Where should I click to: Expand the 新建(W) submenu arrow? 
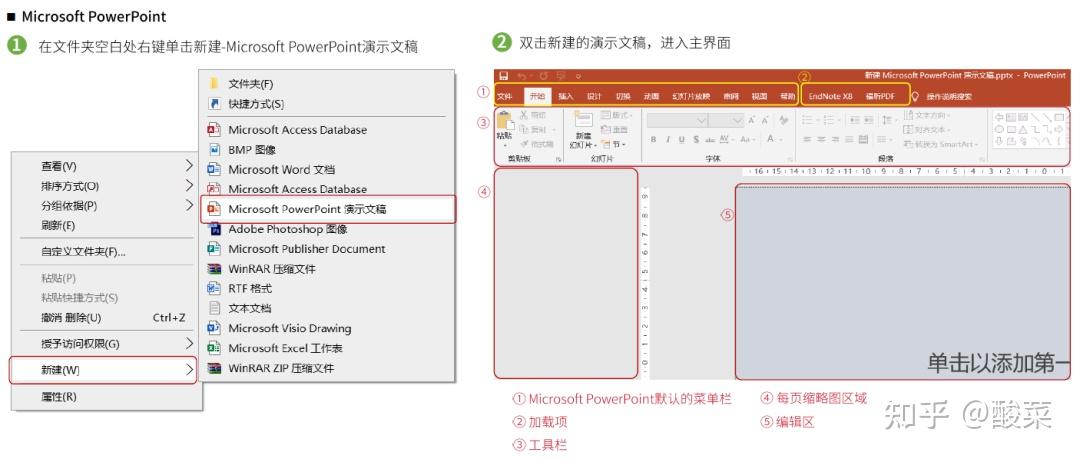pos(189,370)
